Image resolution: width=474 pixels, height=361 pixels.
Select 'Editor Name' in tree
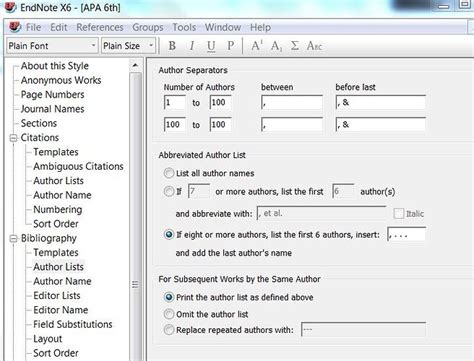point(60,310)
